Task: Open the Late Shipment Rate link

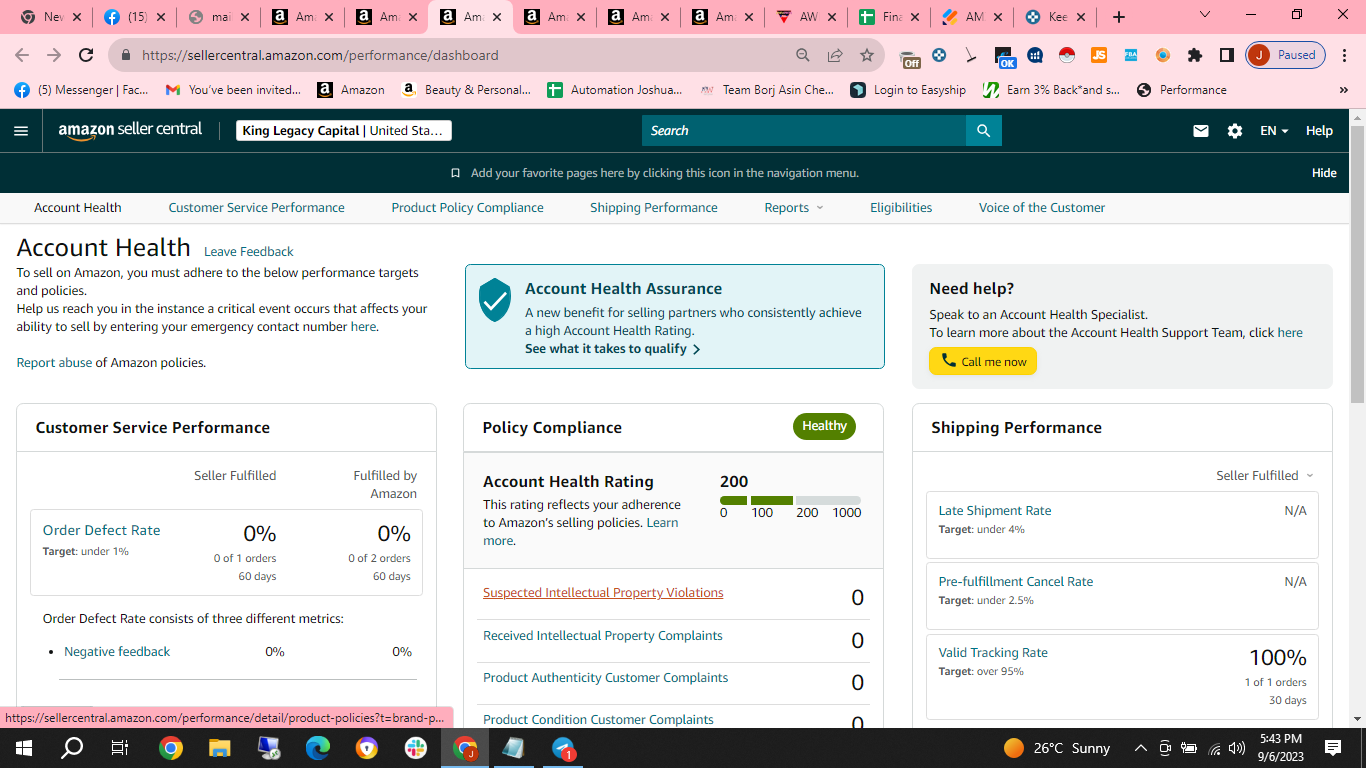Action: click(x=995, y=511)
